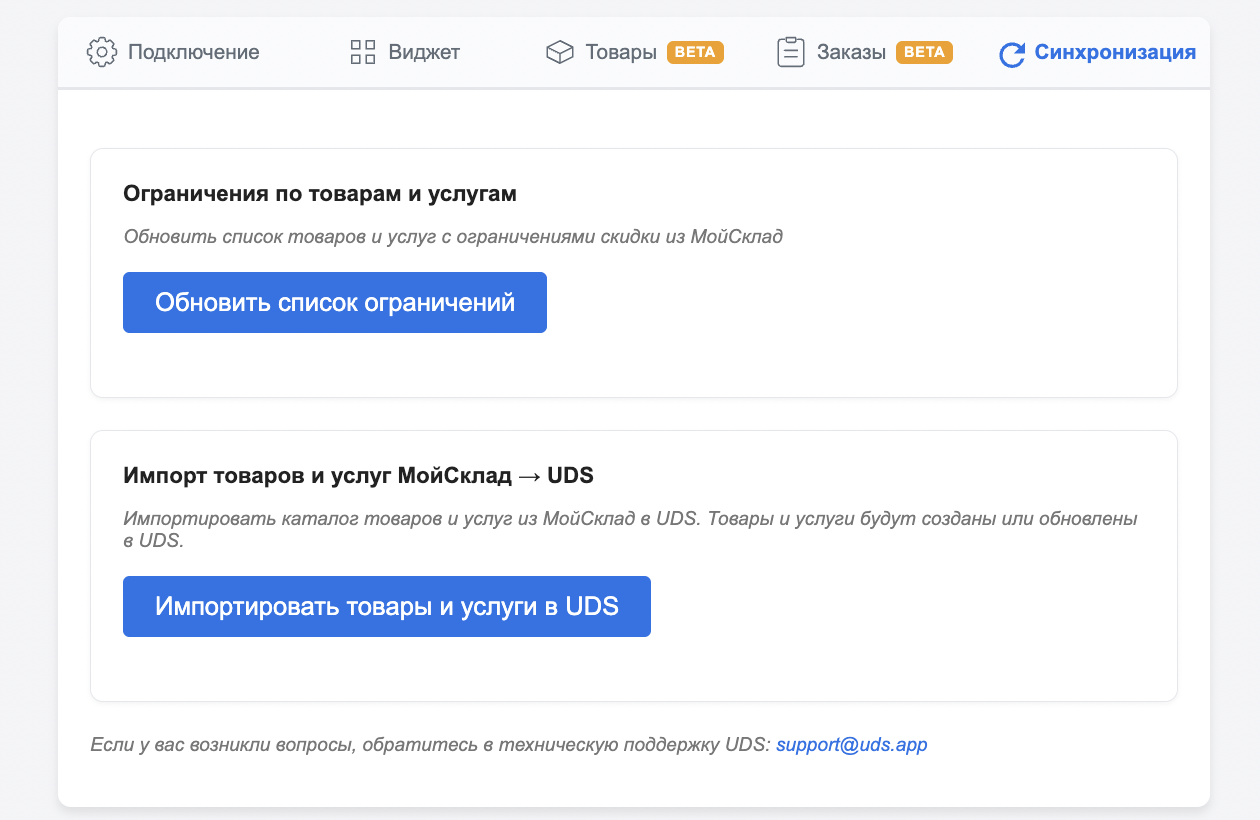Click Импортировать товары и услуги в UDS

387,606
